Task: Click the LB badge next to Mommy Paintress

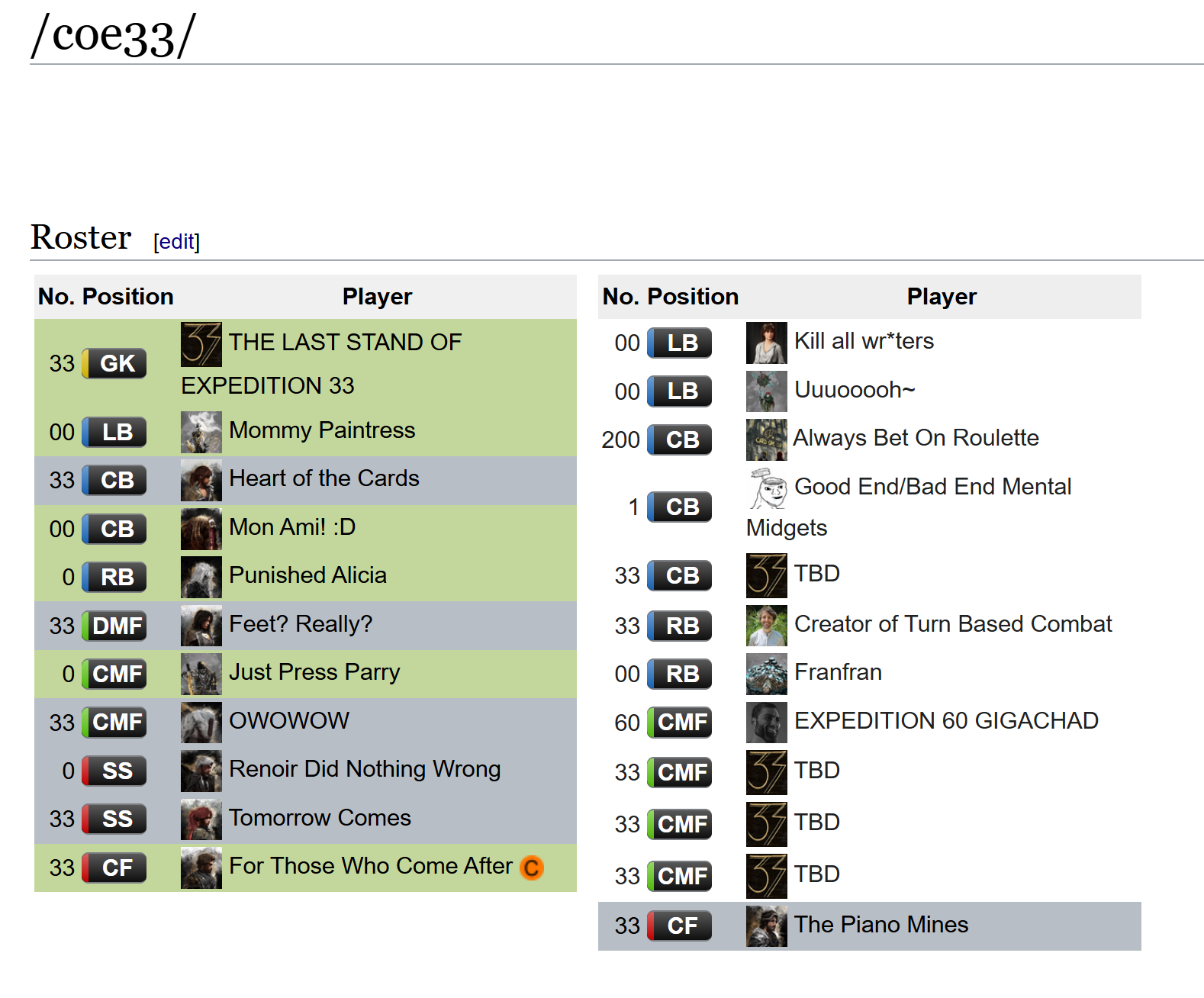Action: click(114, 432)
